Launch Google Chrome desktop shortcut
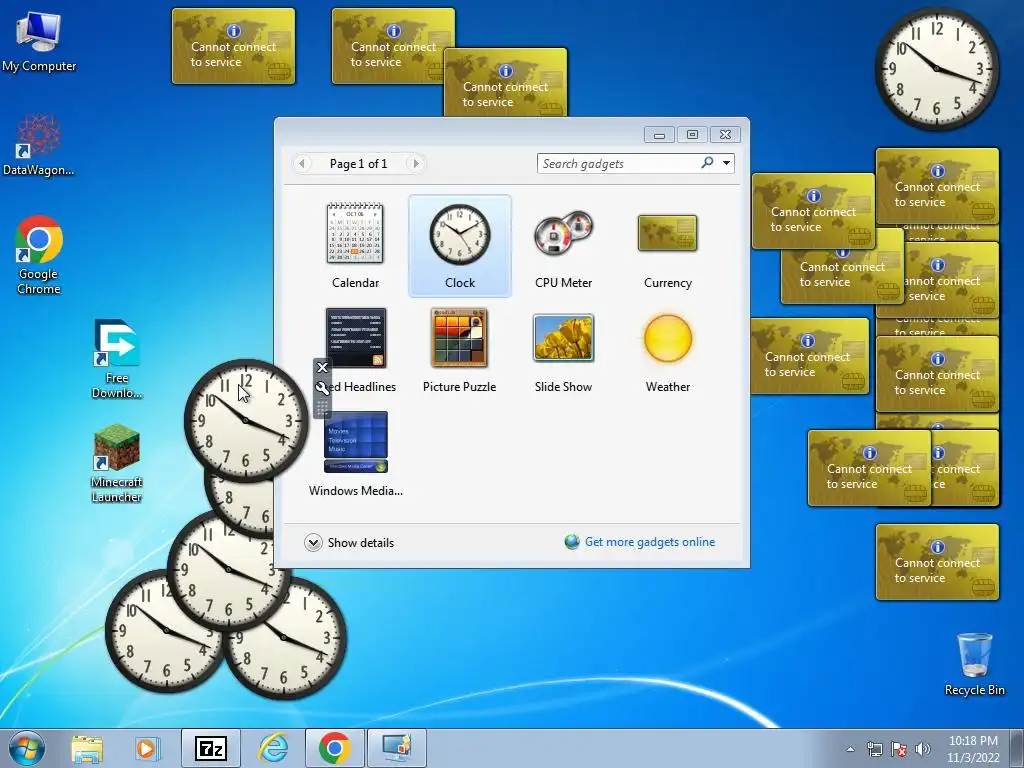The width and height of the screenshot is (1024, 768). pos(39,255)
